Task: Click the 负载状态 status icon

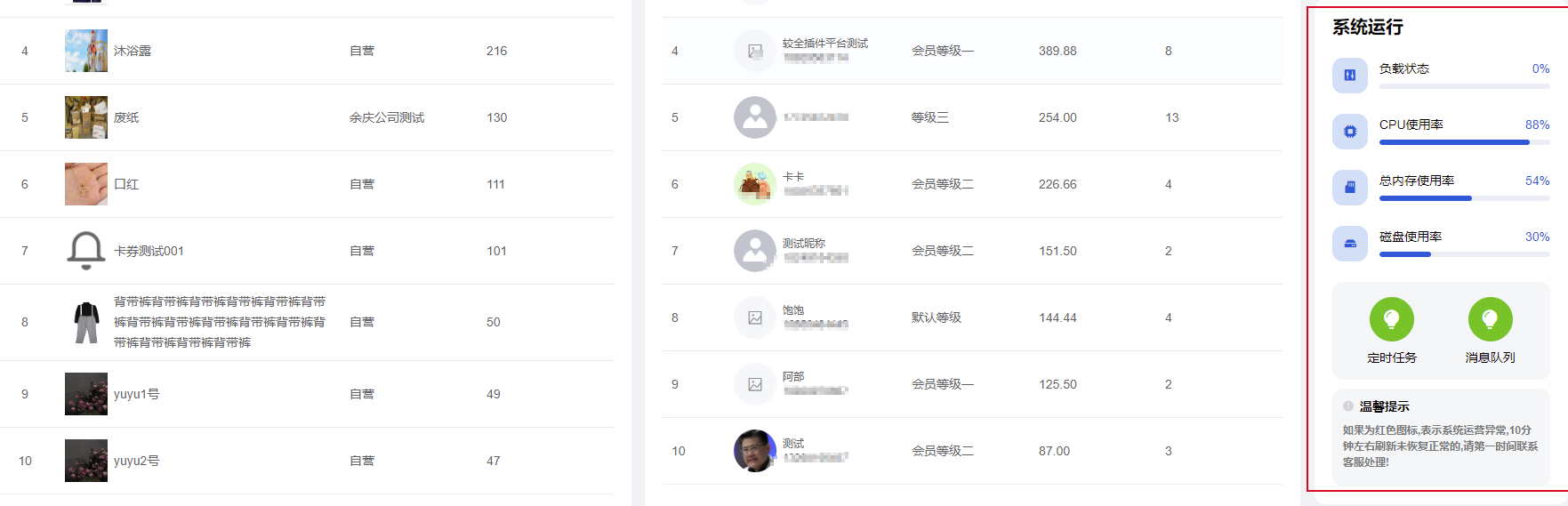Action: point(1349,76)
